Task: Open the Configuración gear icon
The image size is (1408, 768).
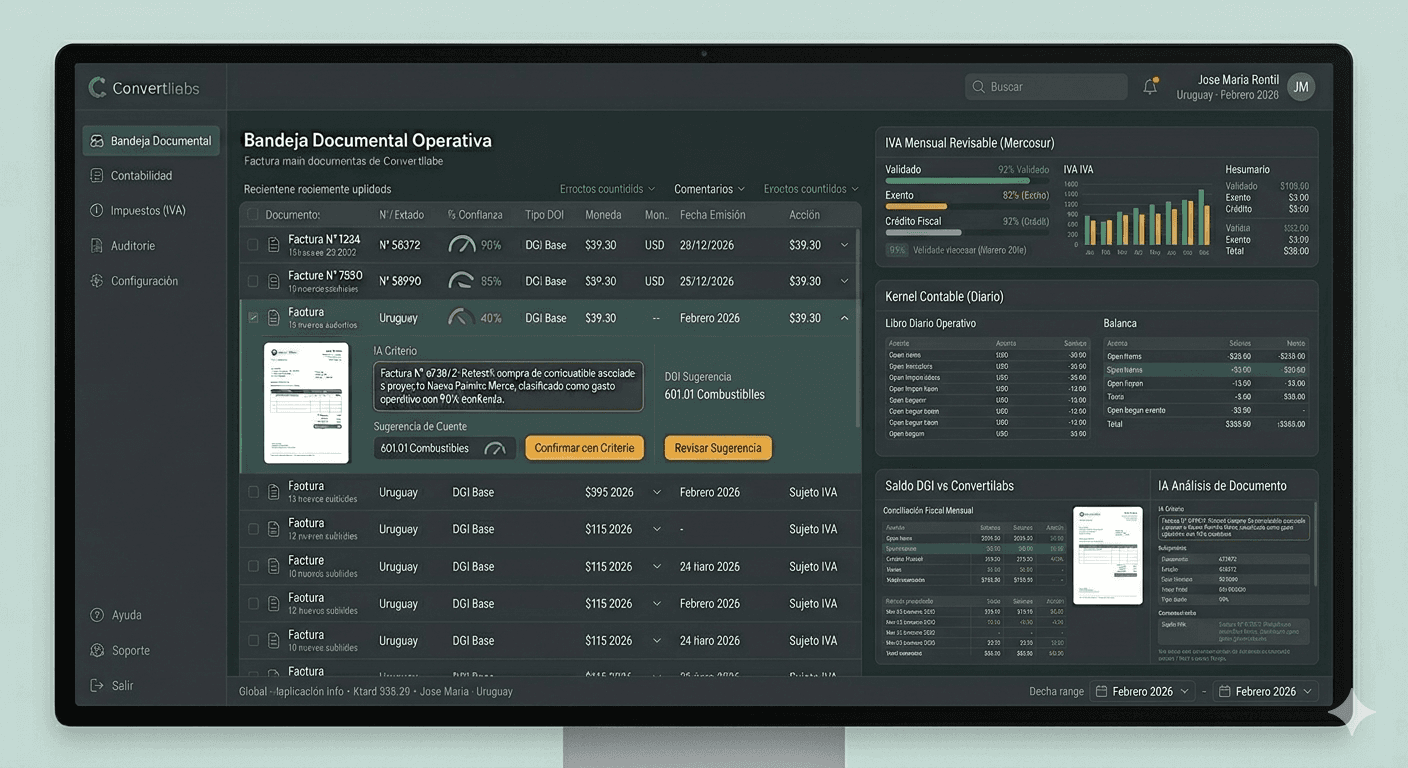Action: point(95,280)
